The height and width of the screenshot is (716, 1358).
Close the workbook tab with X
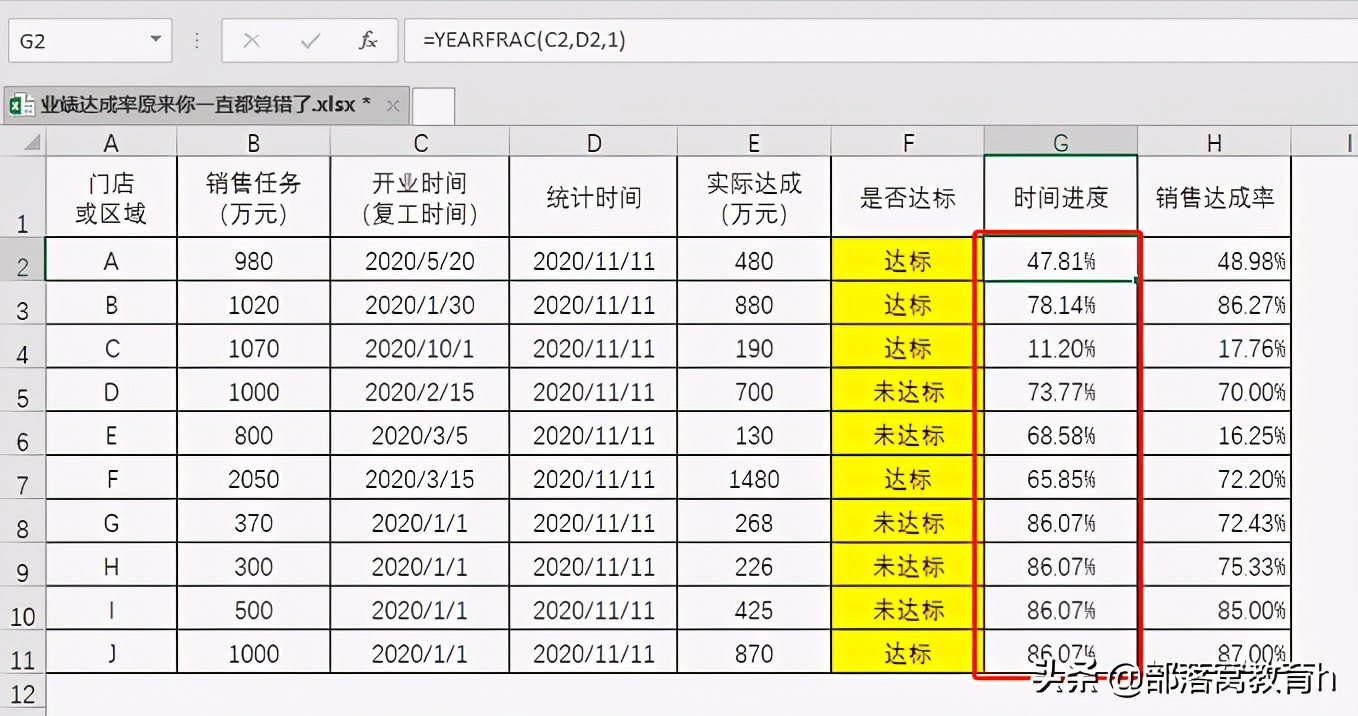click(x=393, y=104)
